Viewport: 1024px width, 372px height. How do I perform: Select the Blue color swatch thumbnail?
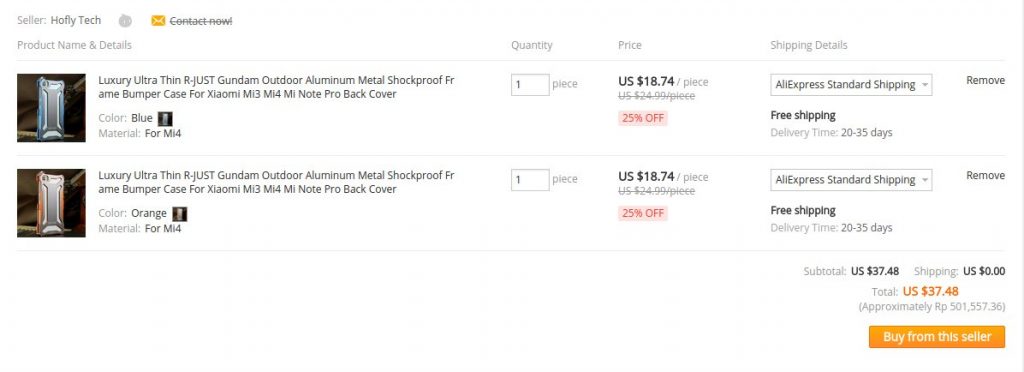165,119
